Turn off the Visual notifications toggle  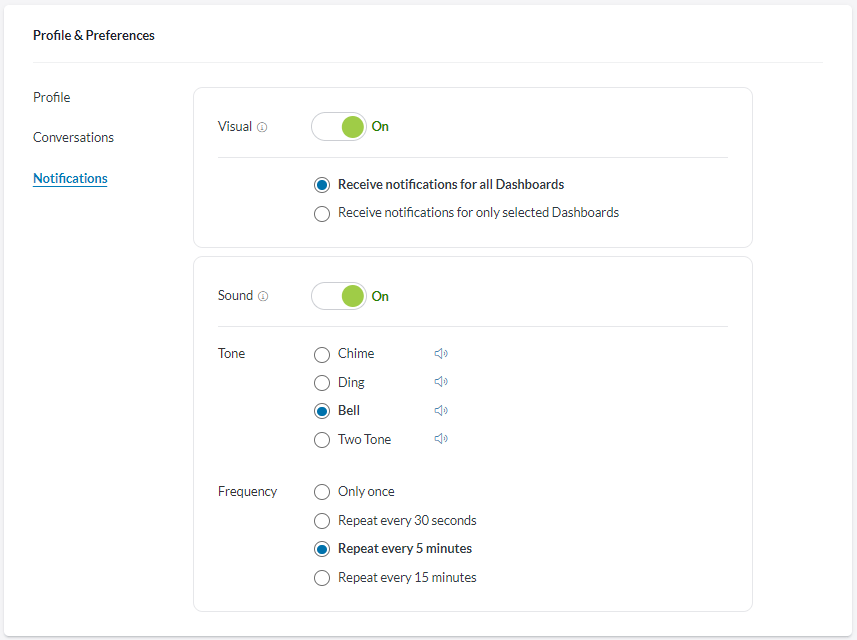pyautogui.click(x=339, y=127)
